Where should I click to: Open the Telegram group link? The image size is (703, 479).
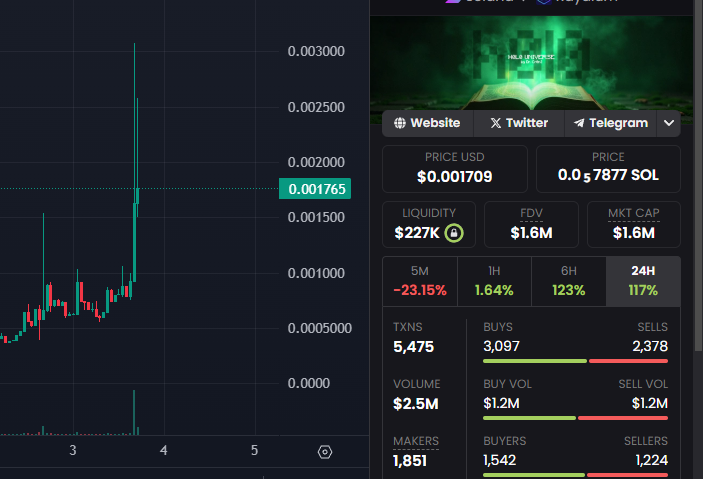tap(611, 123)
